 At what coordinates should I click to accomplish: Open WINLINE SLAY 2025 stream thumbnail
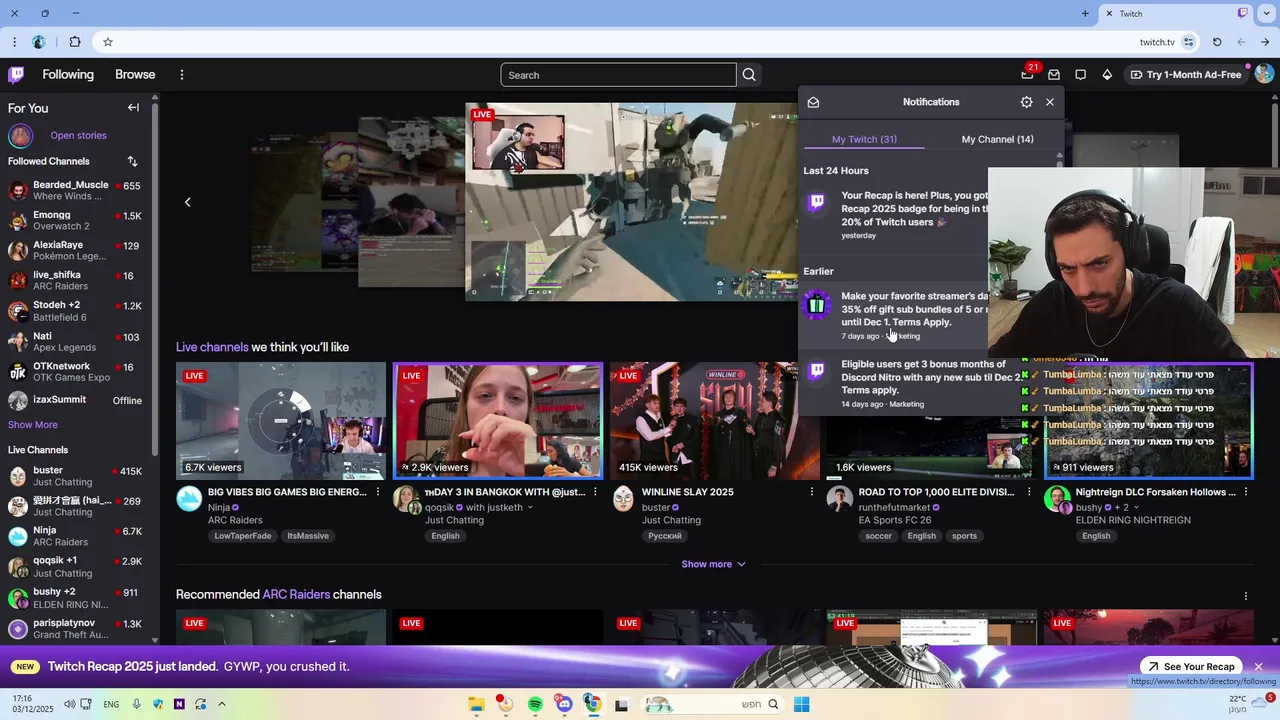[x=715, y=420]
